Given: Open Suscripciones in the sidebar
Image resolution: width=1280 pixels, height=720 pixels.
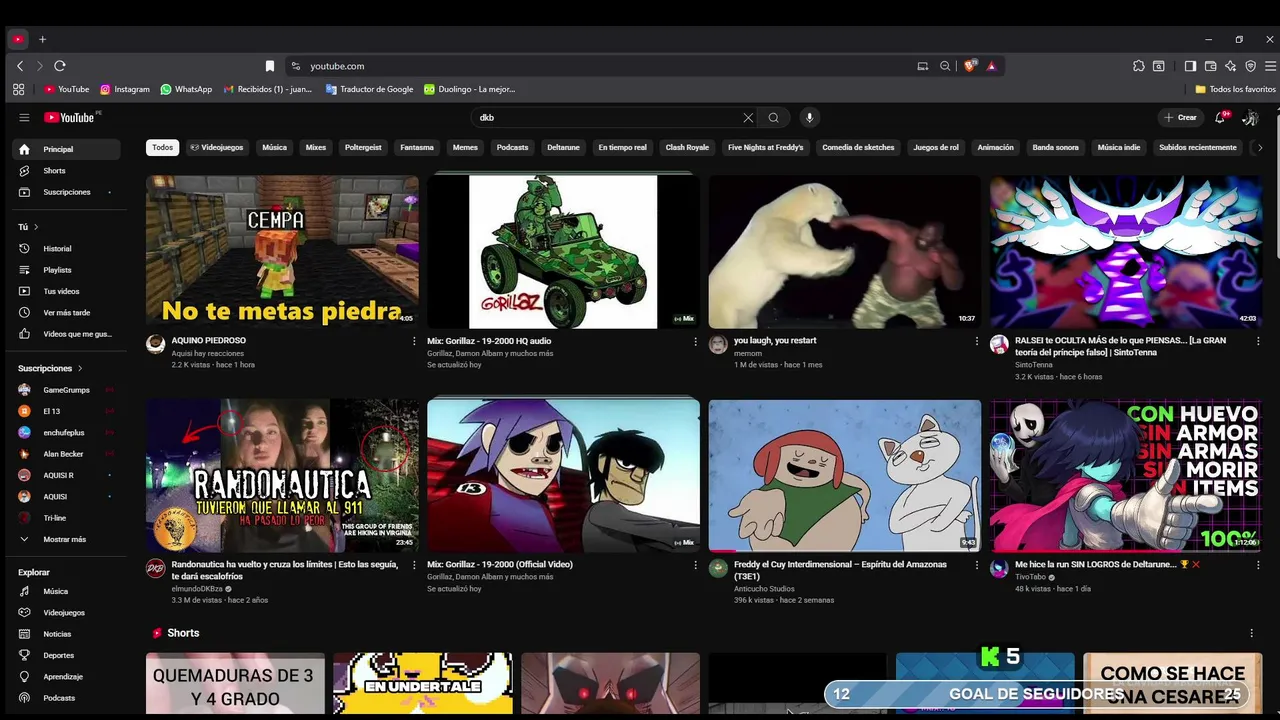Looking at the screenshot, I should (x=66, y=192).
